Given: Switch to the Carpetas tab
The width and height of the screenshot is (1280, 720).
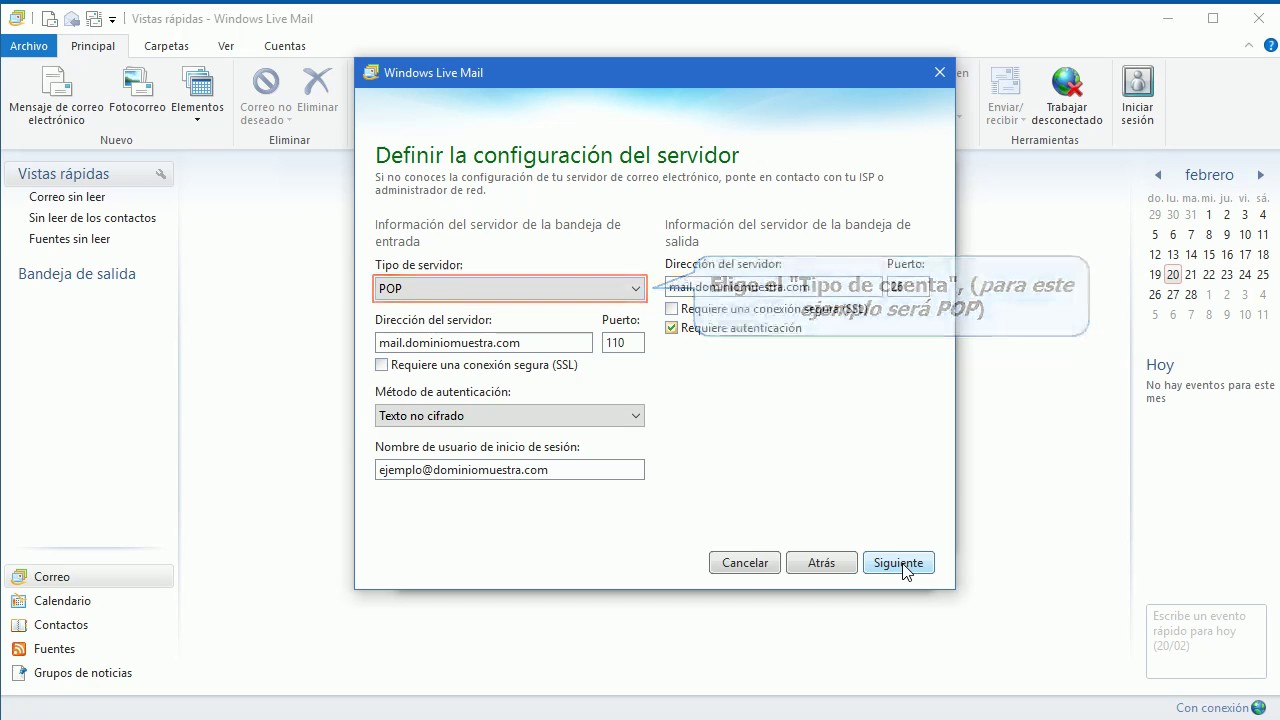Looking at the screenshot, I should tap(166, 46).
